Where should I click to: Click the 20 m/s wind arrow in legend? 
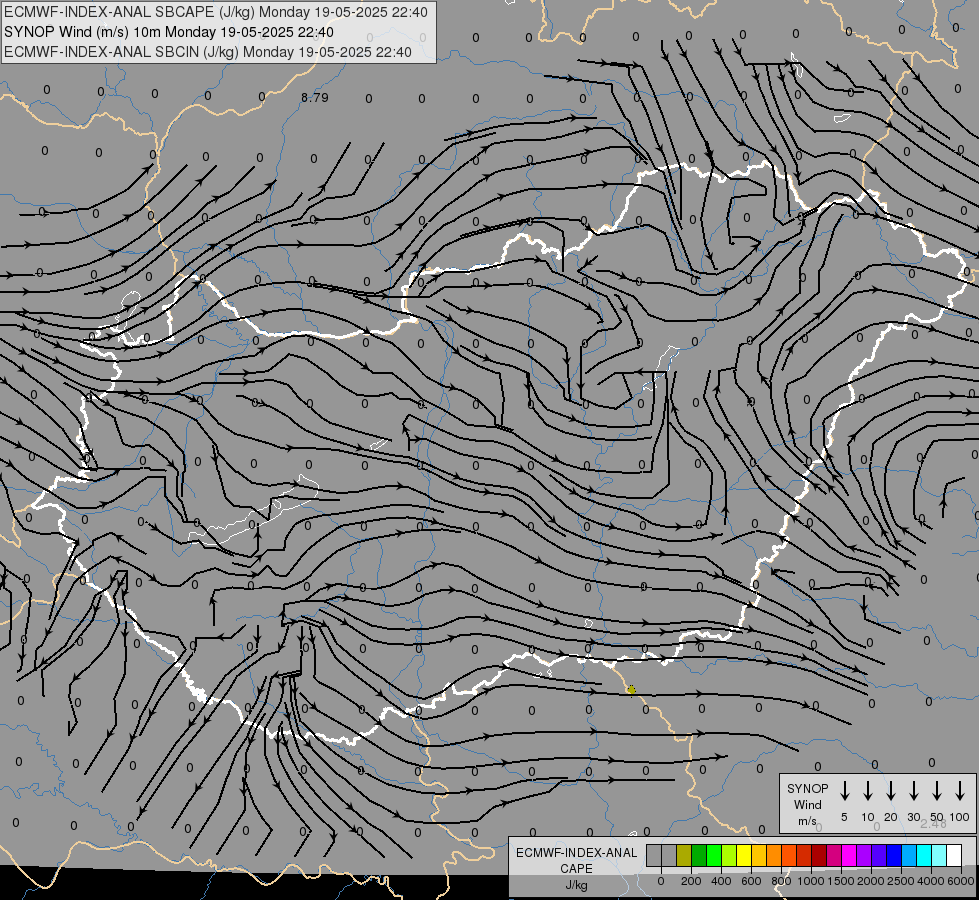[x=890, y=791]
